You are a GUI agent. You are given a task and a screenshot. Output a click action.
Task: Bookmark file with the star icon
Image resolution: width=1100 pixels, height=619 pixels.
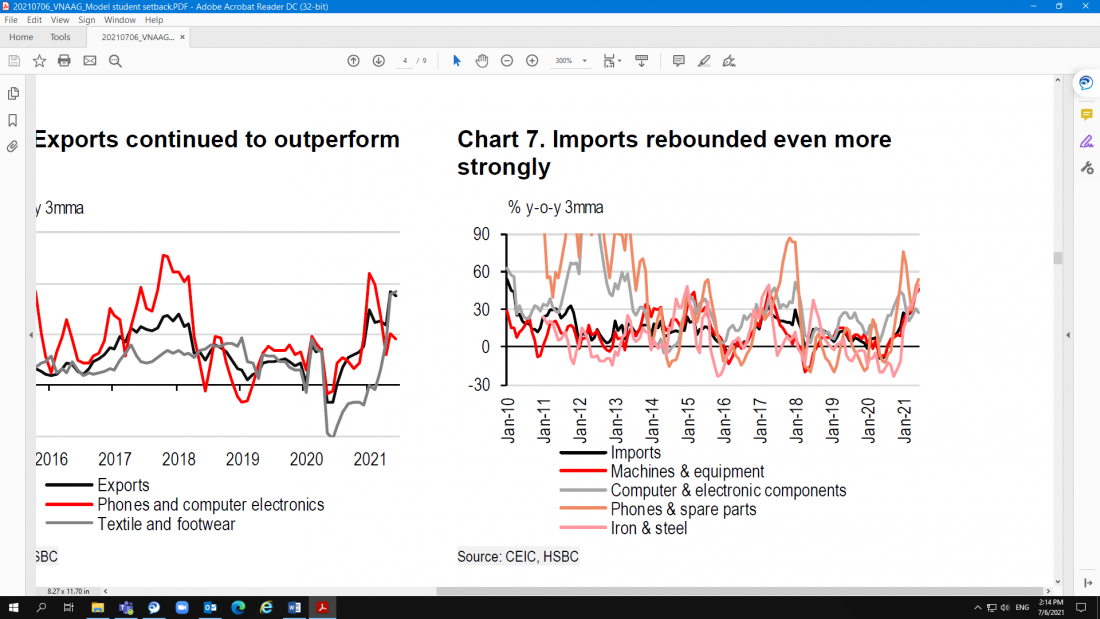(39, 61)
